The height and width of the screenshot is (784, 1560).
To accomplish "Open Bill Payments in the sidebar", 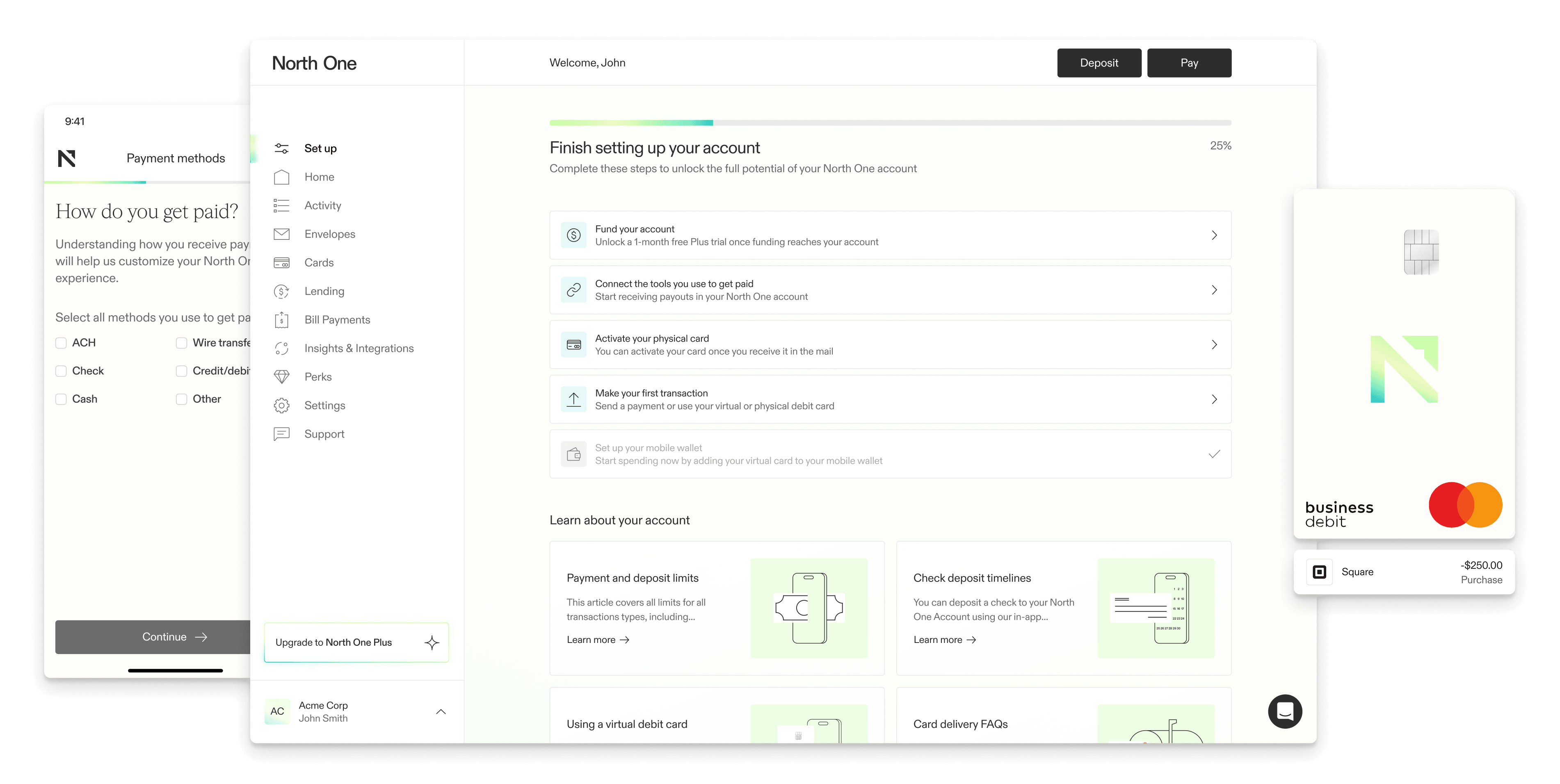I will coord(337,320).
